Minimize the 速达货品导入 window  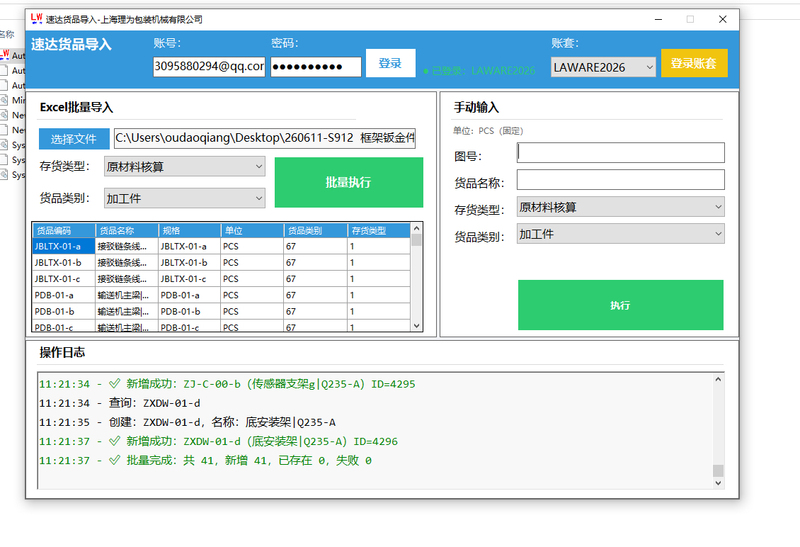[658, 19]
